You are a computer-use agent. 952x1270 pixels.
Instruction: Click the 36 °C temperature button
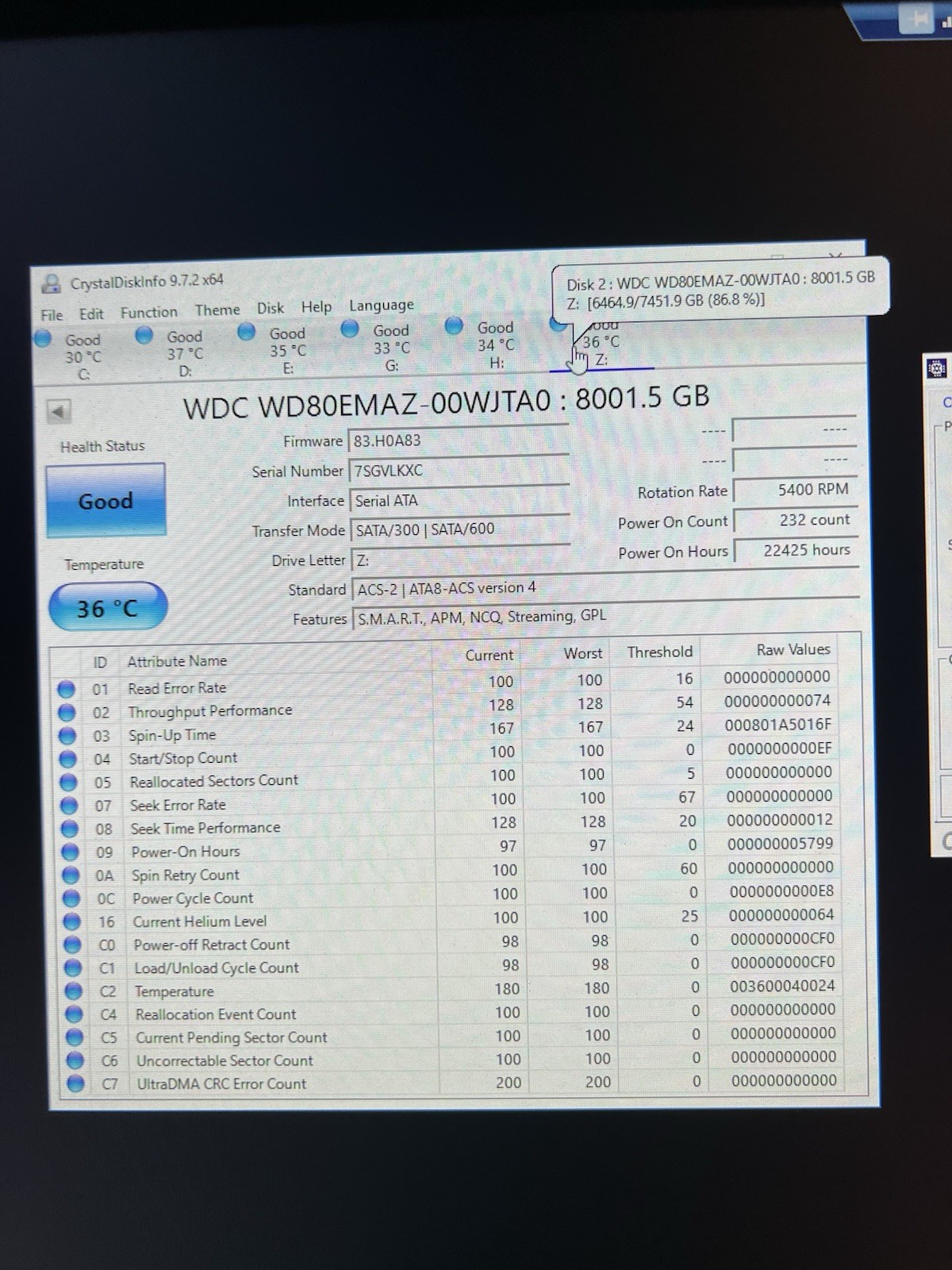(108, 608)
